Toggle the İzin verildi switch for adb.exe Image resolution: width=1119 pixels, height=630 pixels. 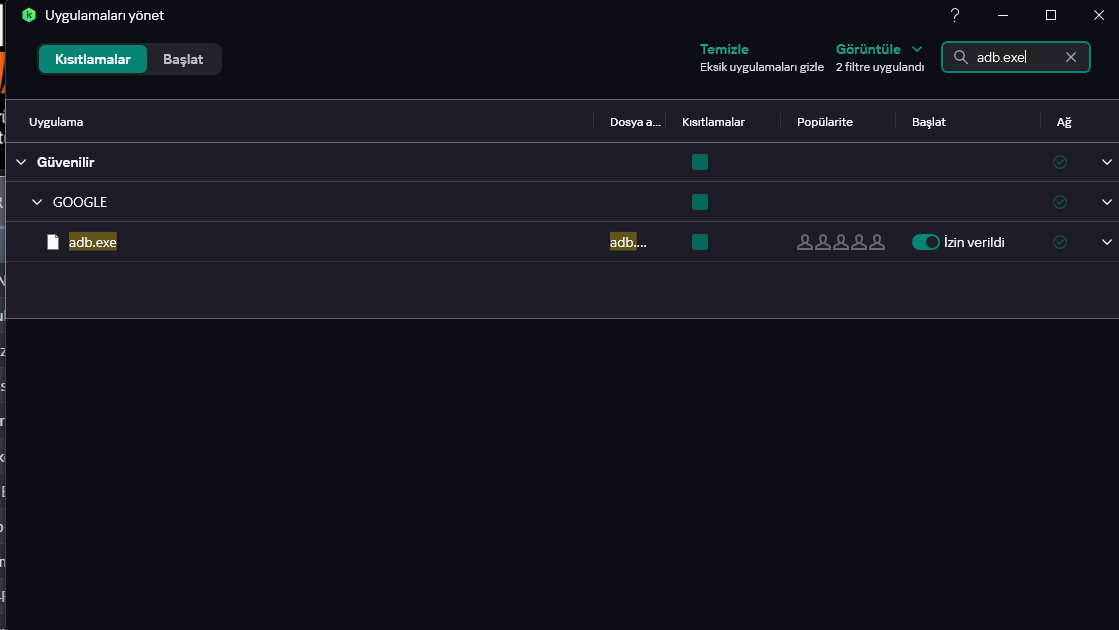point(926,242)
